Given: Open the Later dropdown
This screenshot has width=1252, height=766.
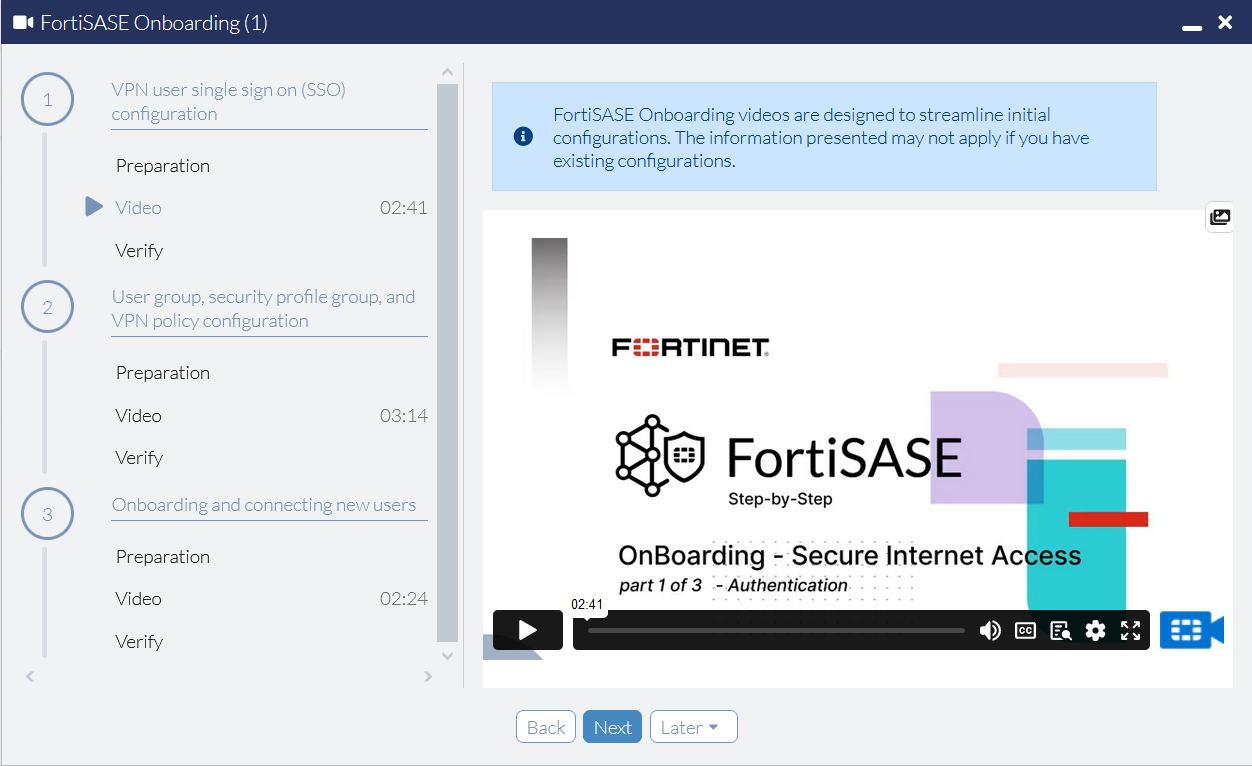Looking at the screenshot, I should pos(693,726).
